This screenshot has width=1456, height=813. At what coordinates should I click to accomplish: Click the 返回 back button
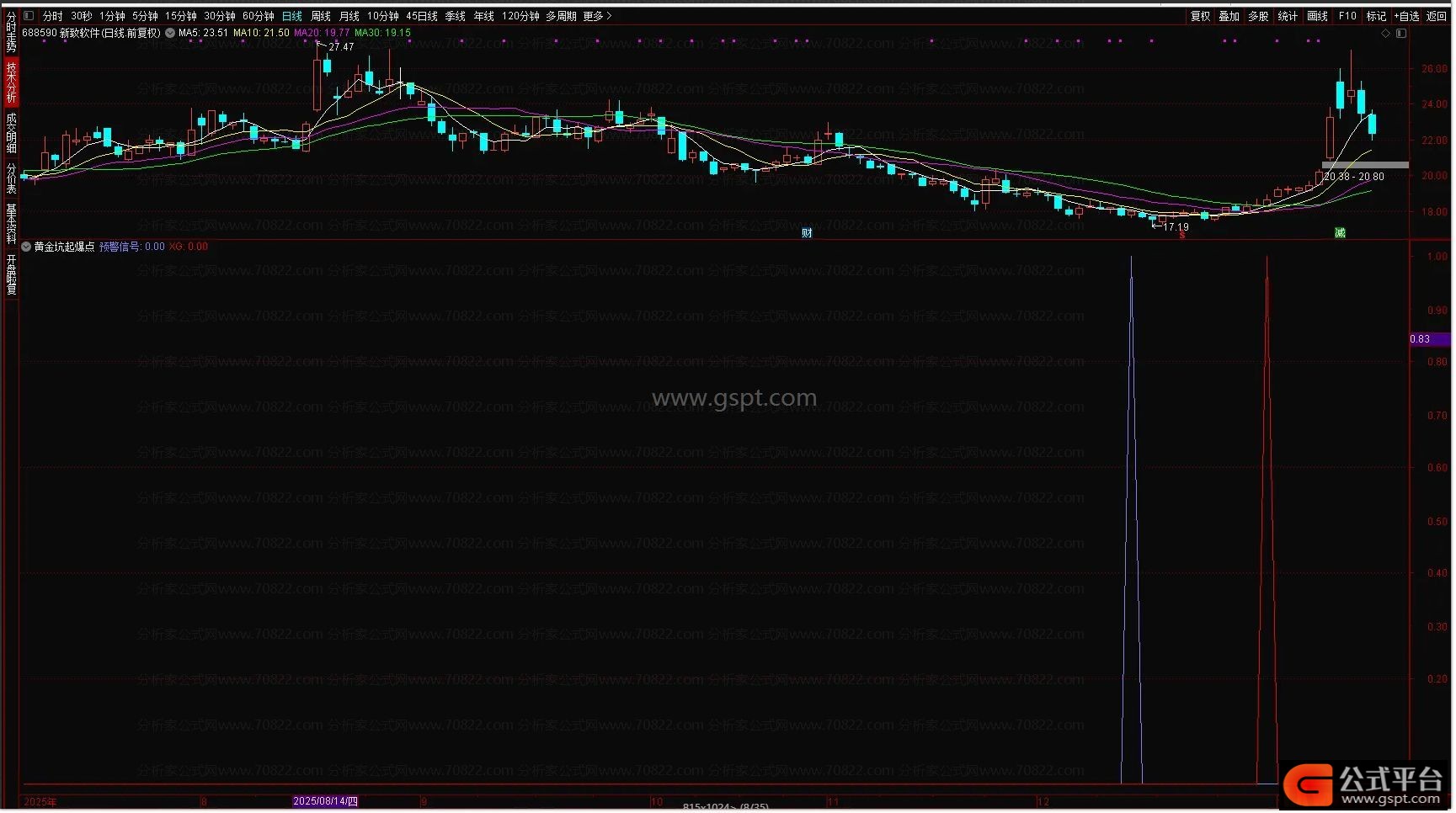1437,16
